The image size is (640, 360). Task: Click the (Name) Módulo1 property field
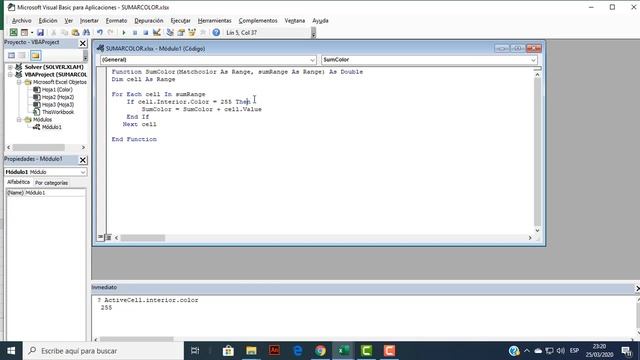click(x=46, y=193)
